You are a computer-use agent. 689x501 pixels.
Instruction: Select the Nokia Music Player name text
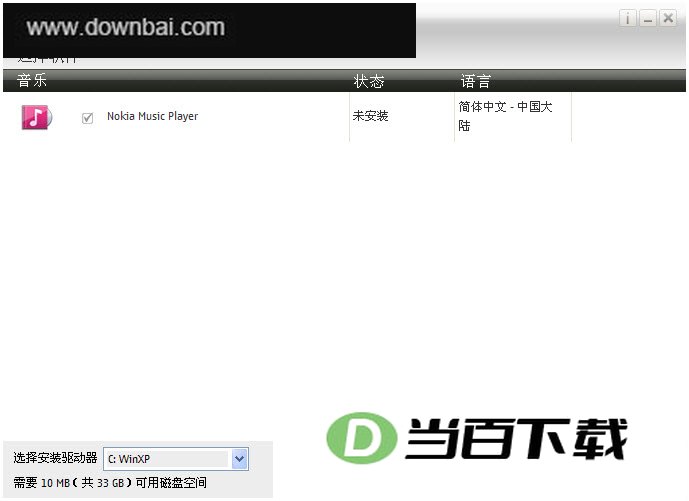(x=152, y=116)
